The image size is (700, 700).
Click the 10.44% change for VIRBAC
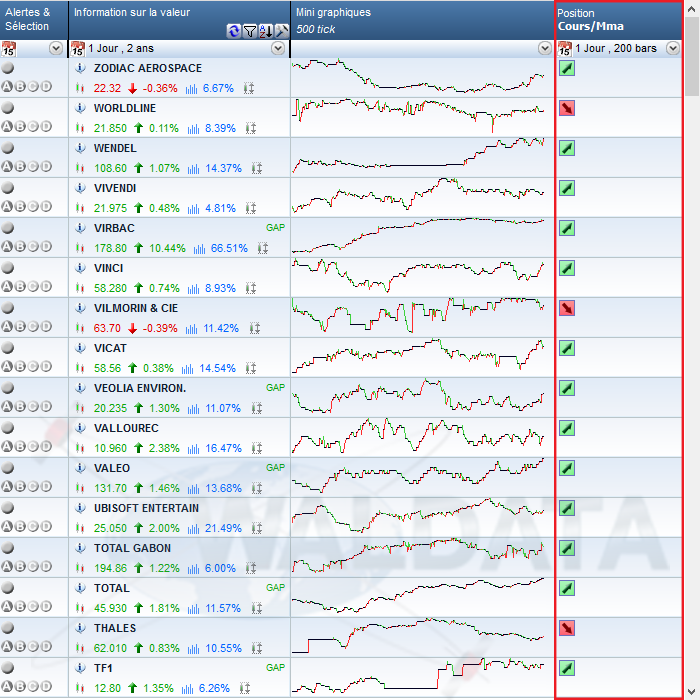click(167, 248)
